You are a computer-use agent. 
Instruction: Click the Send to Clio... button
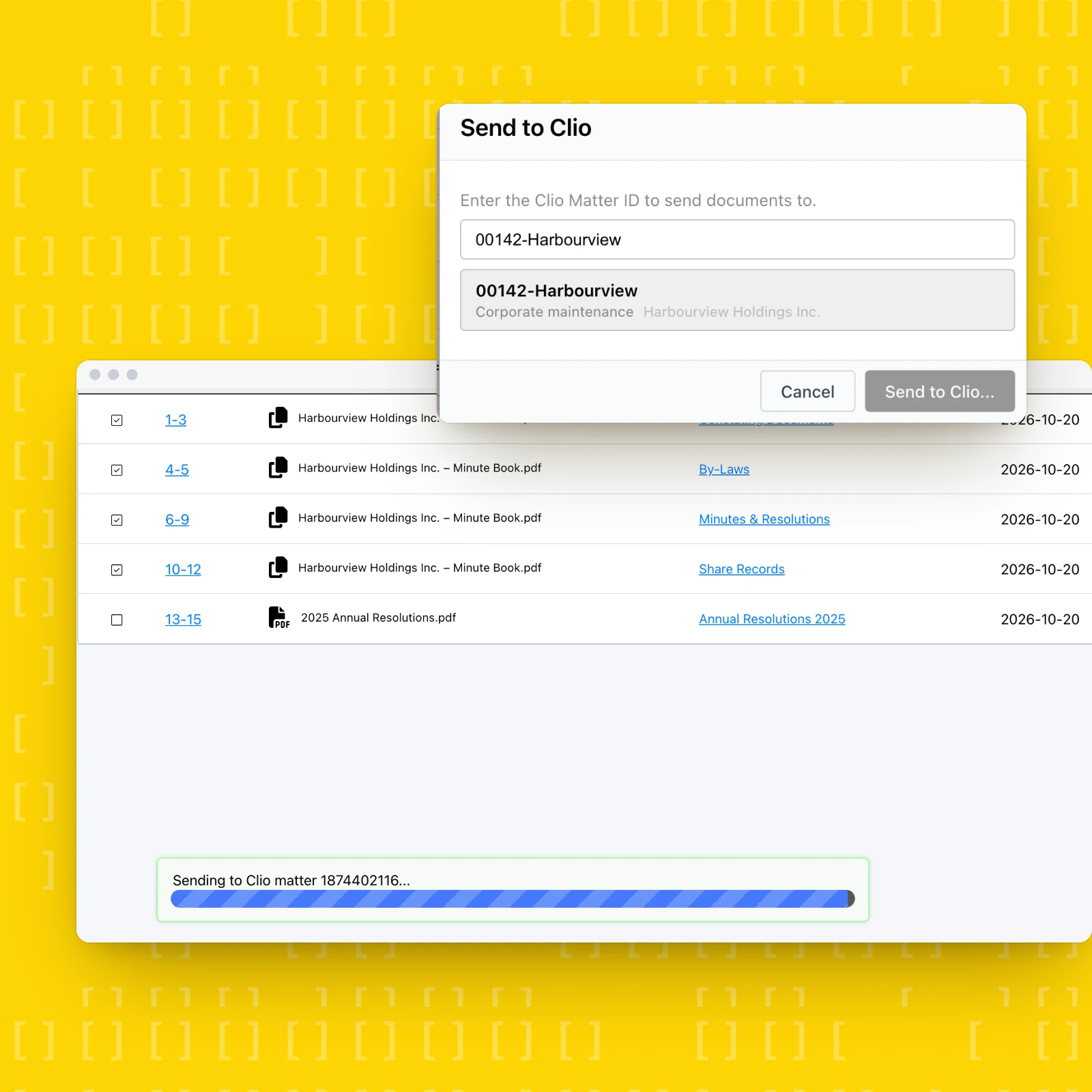click(x=940, y=391)
